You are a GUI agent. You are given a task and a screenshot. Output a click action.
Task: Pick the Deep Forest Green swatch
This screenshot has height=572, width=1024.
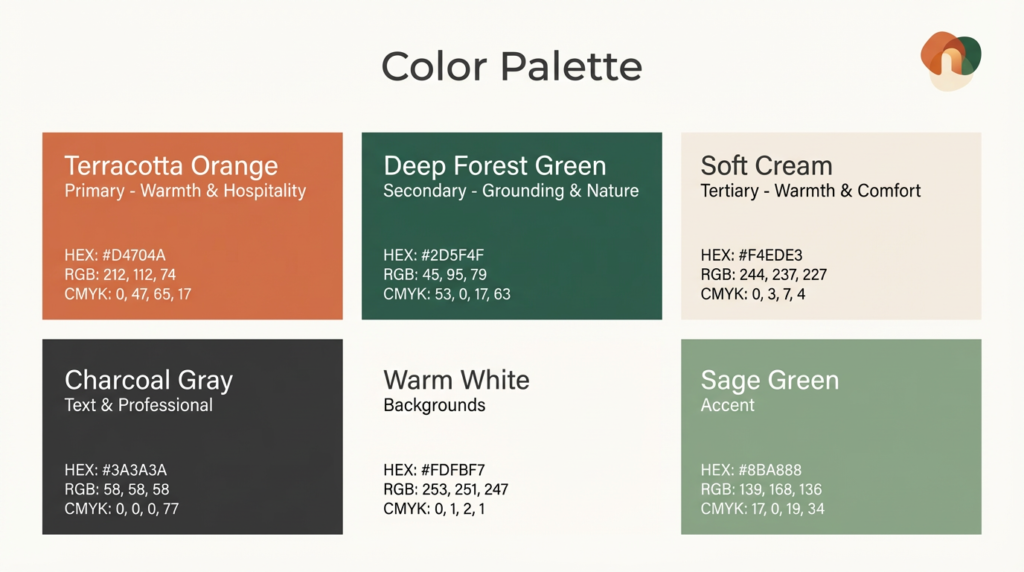point(511,225)
